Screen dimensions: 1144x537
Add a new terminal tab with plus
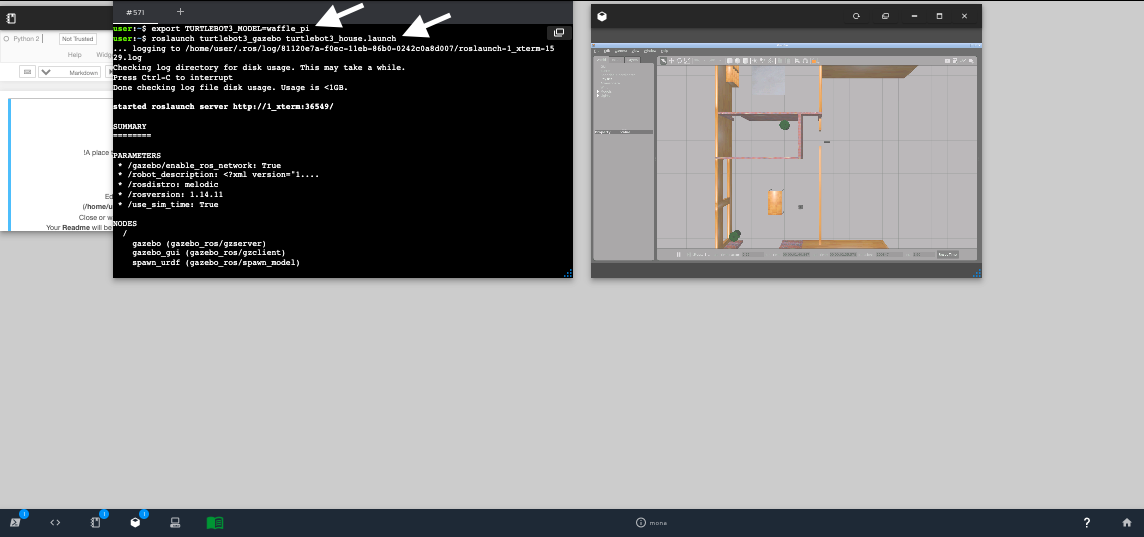tap(180, 12)
